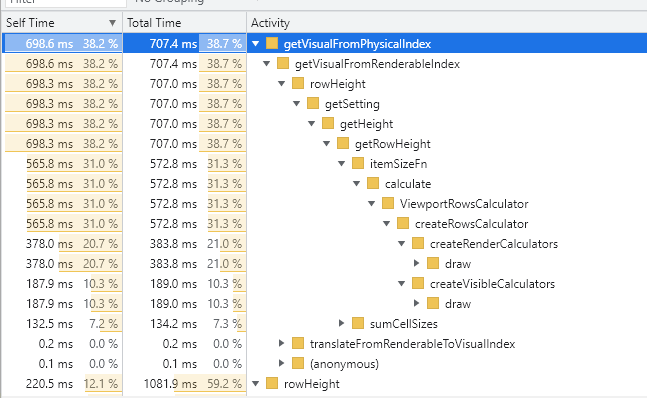Click the createVisibleCalculators color square
The height and width of the screenshot is (398, 647).
(418, 283)
